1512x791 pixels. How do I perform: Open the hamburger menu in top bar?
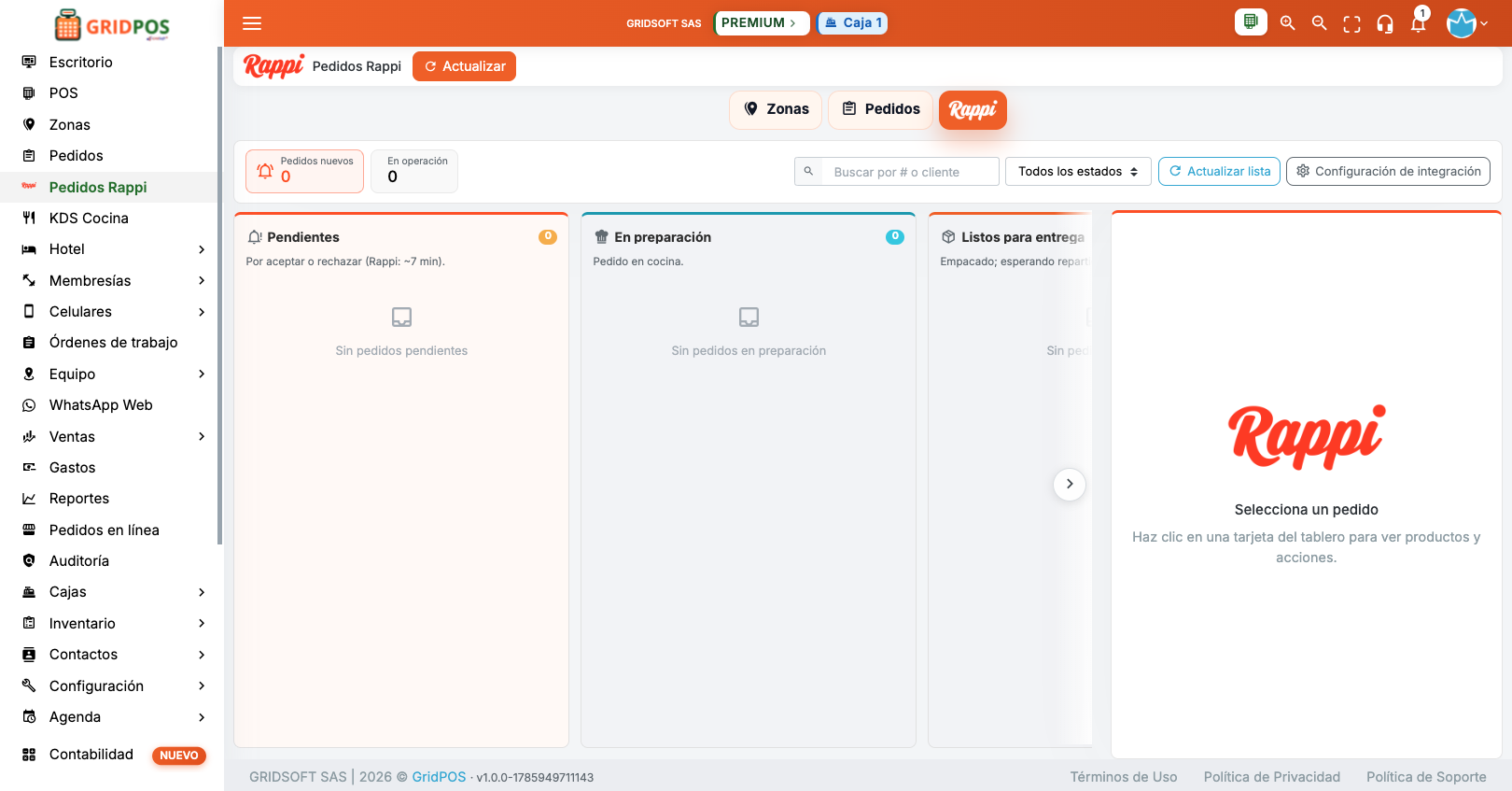click(252, 23)
